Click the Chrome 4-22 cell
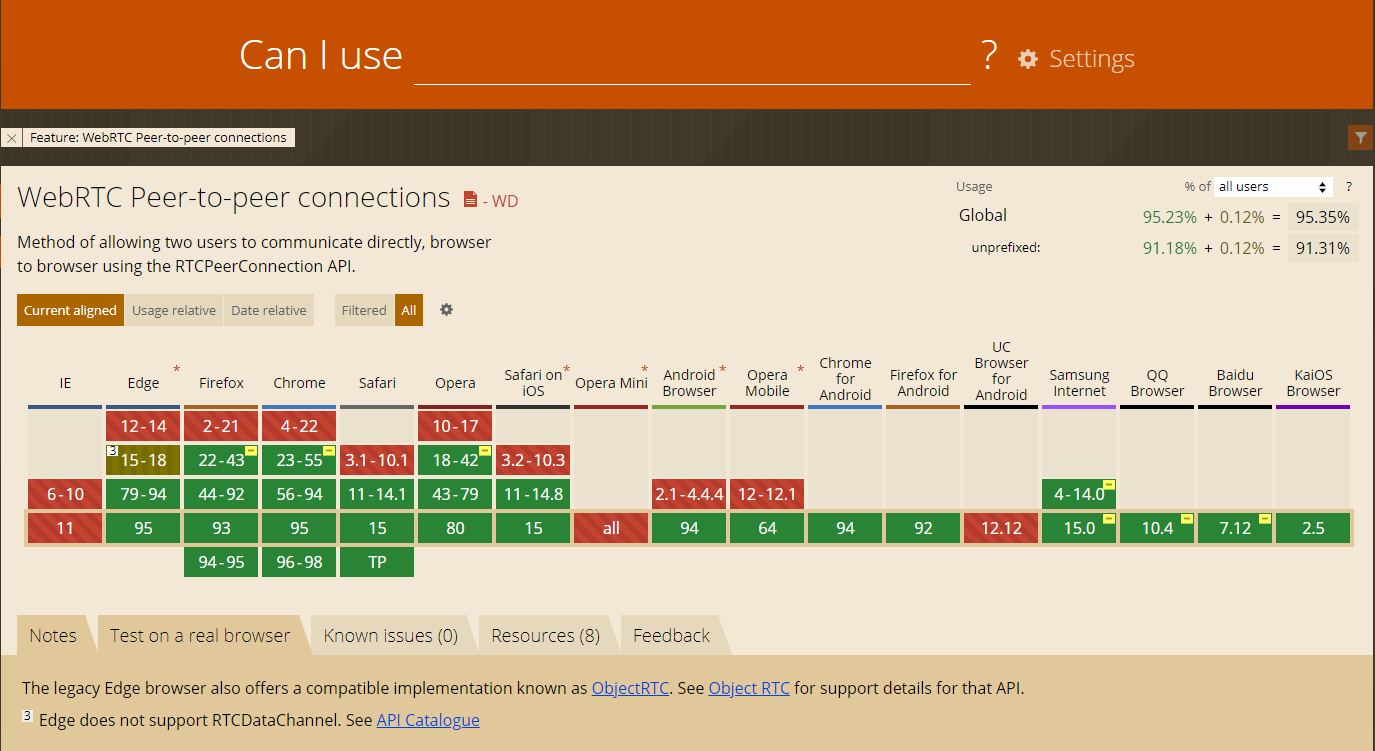1375x751 pixels. point(299,426)
